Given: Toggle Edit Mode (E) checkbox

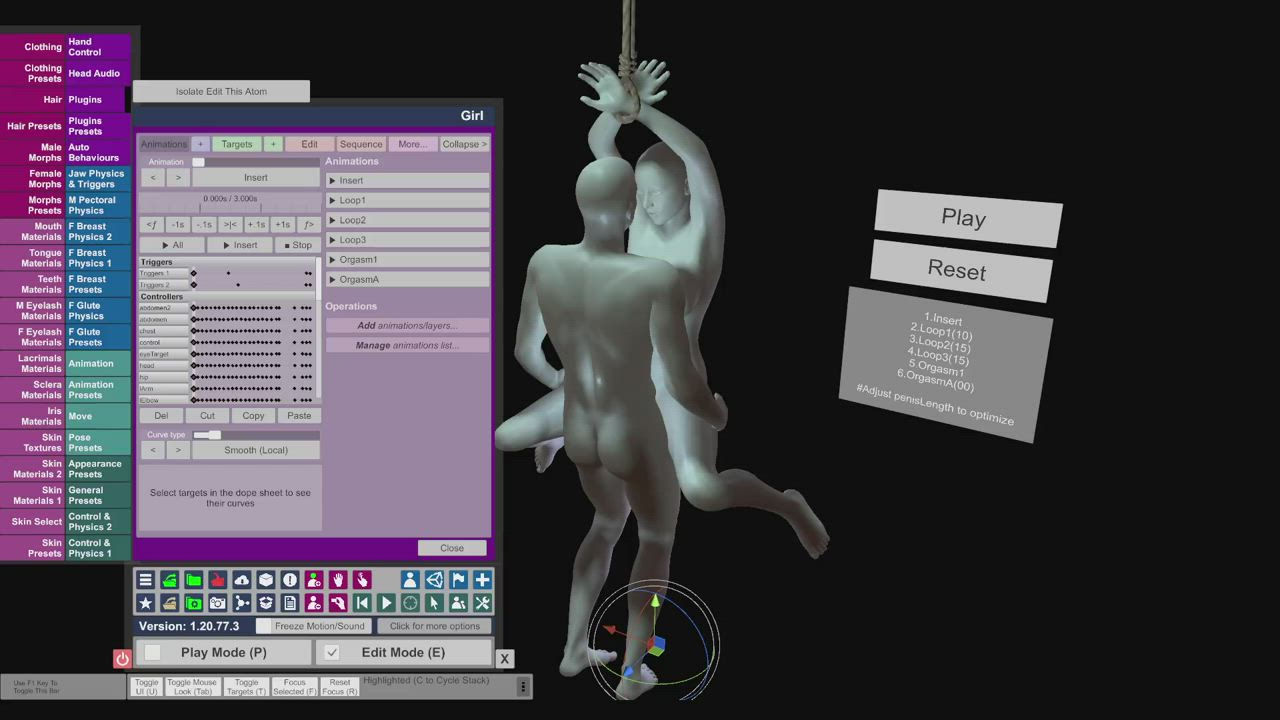Looking at the screenshot, I should click(332, 653).
